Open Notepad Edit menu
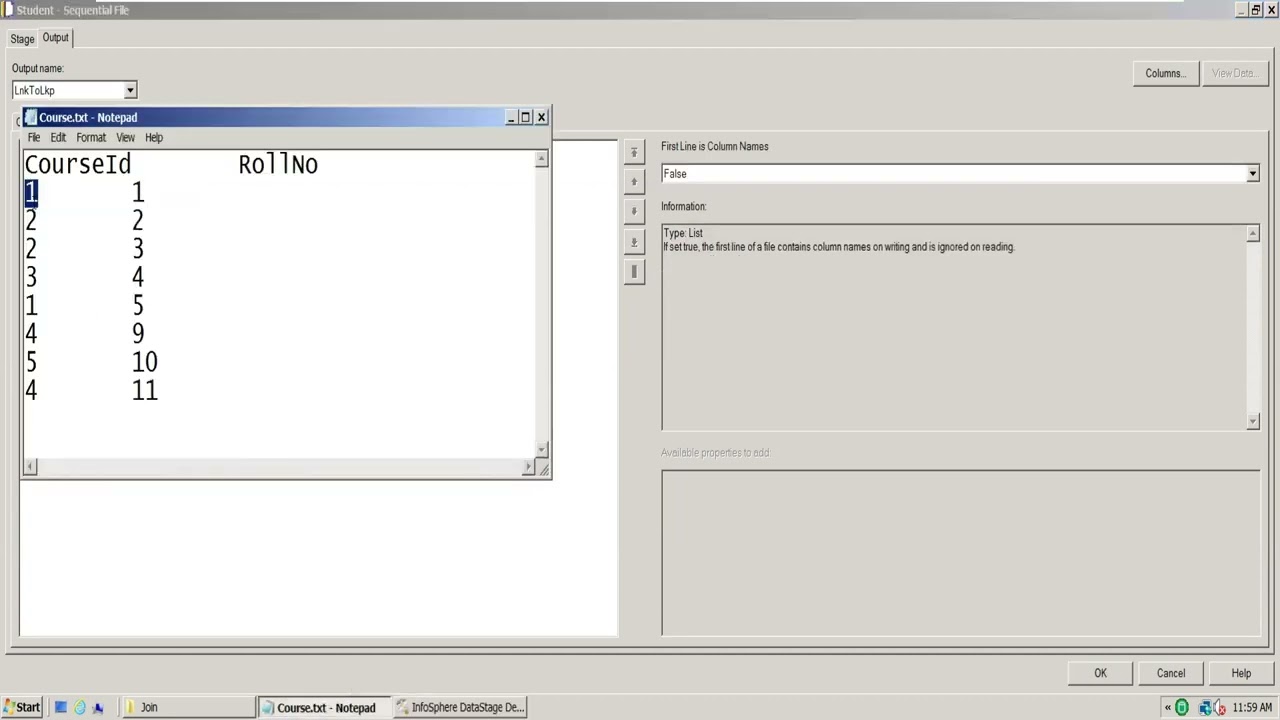1280x720 pixels. 58,138
